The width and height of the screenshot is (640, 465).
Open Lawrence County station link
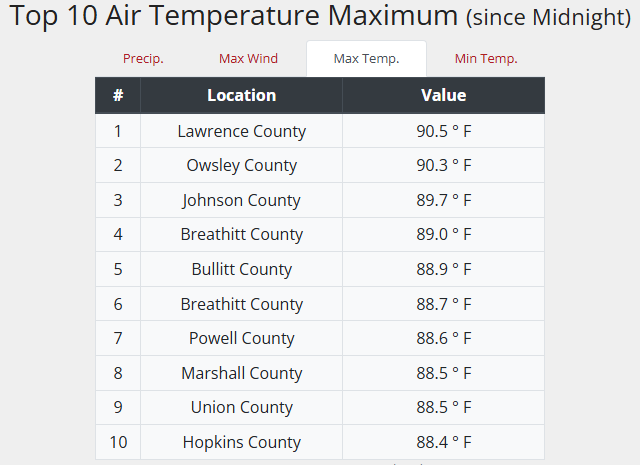(x=241, y=131)
